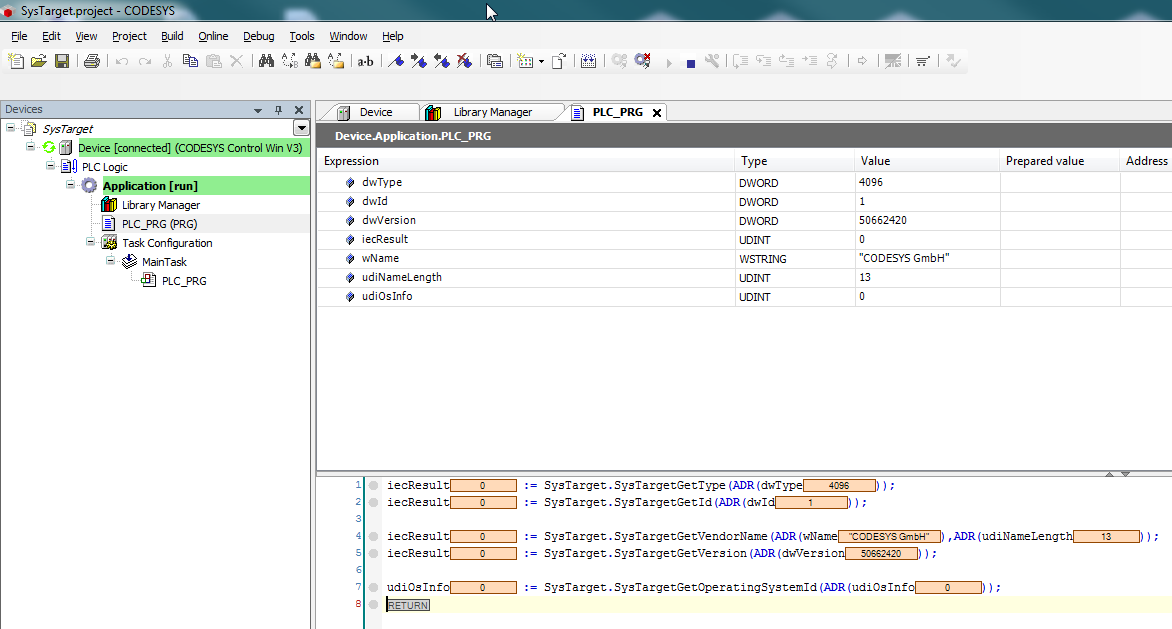Select MainTask in the device tree
The width and height of the screenshot is (1172, 629).
click(x=164, y=262)
